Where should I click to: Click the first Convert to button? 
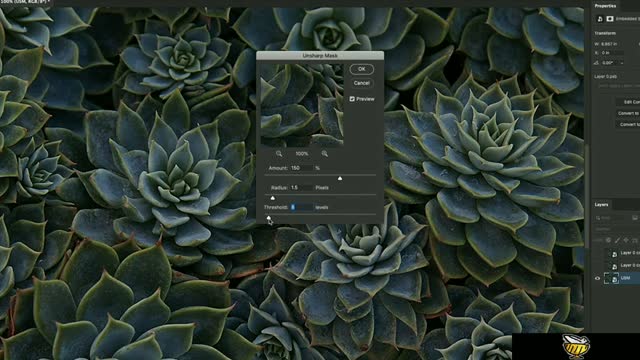point(629,113)
